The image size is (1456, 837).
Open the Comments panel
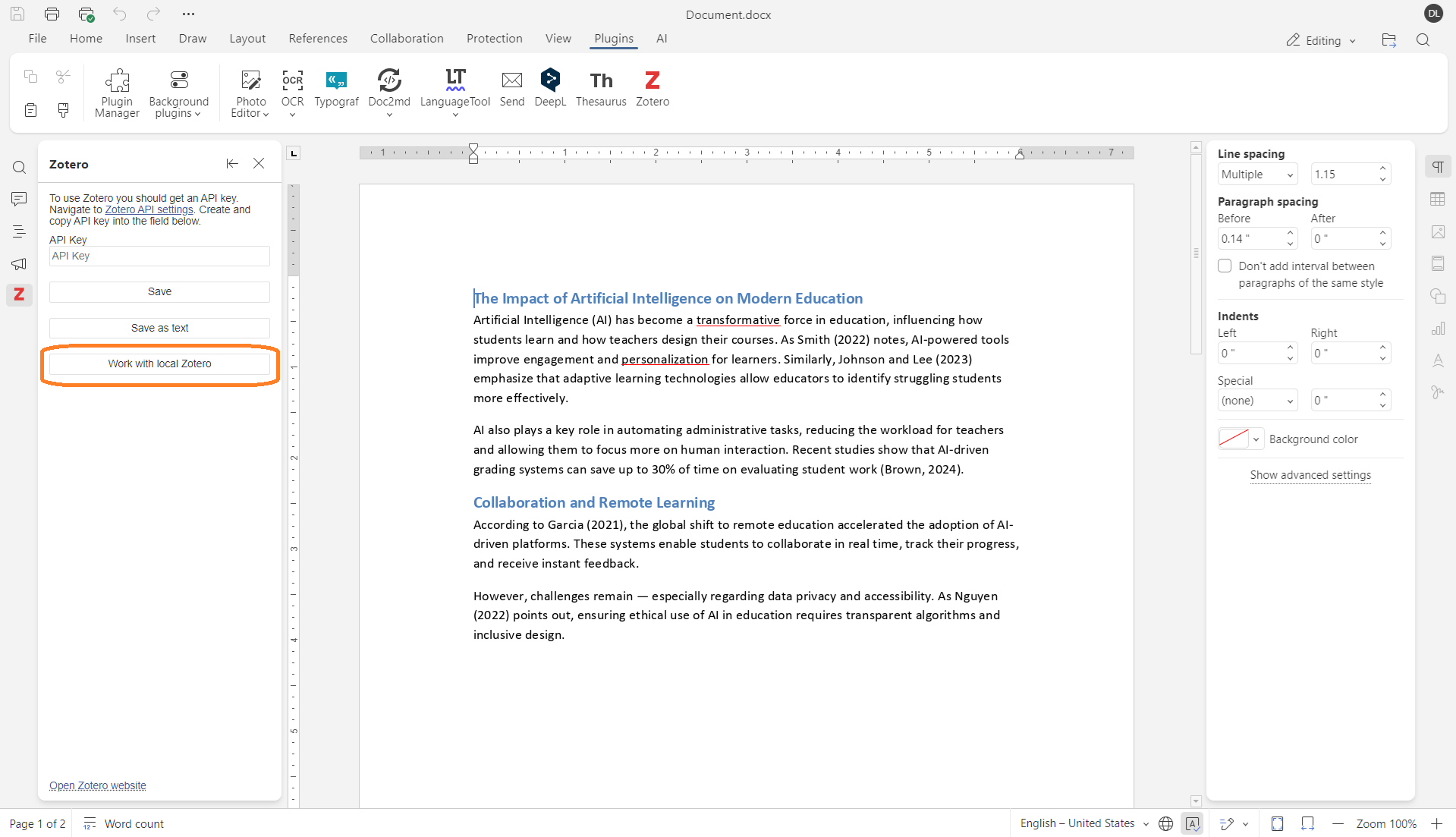pyautogui.click(x=19, y=199)
